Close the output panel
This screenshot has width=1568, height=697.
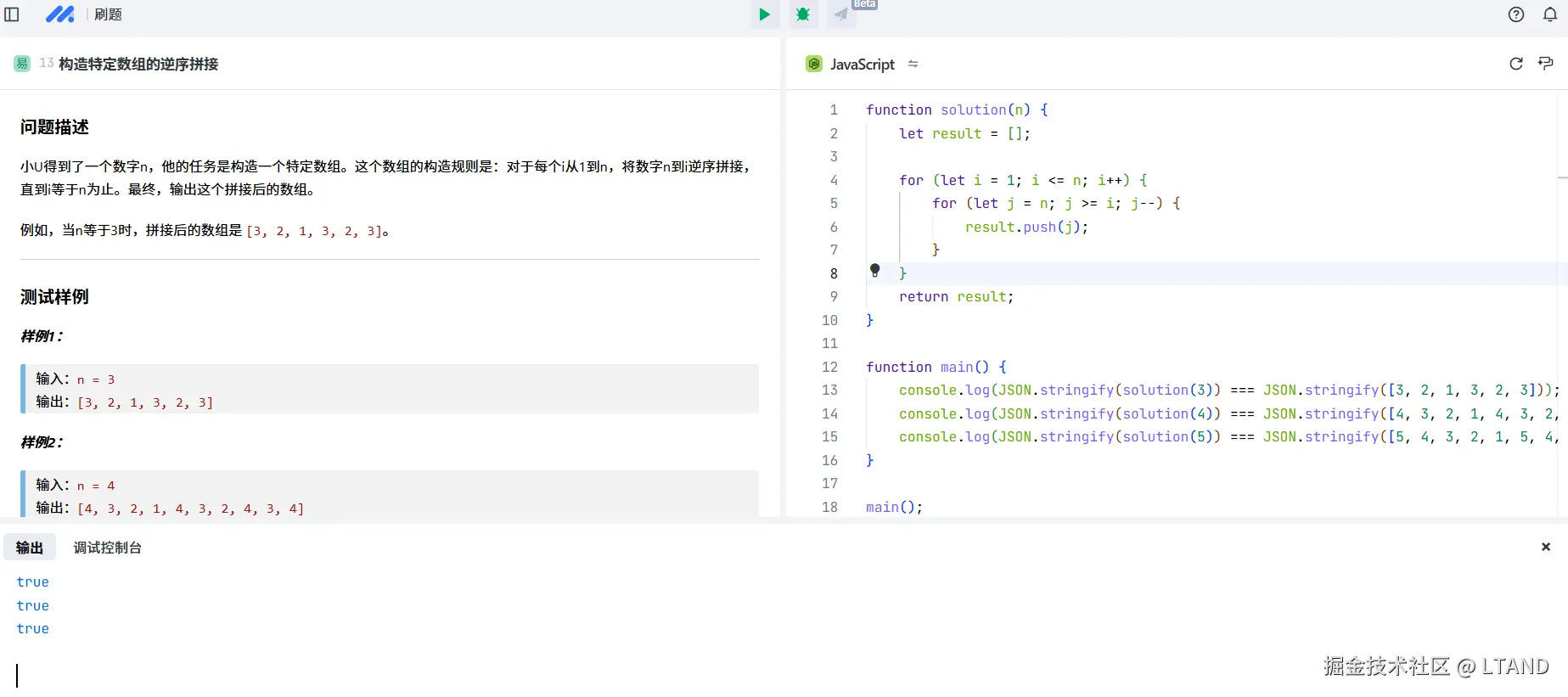point(1546,548)
